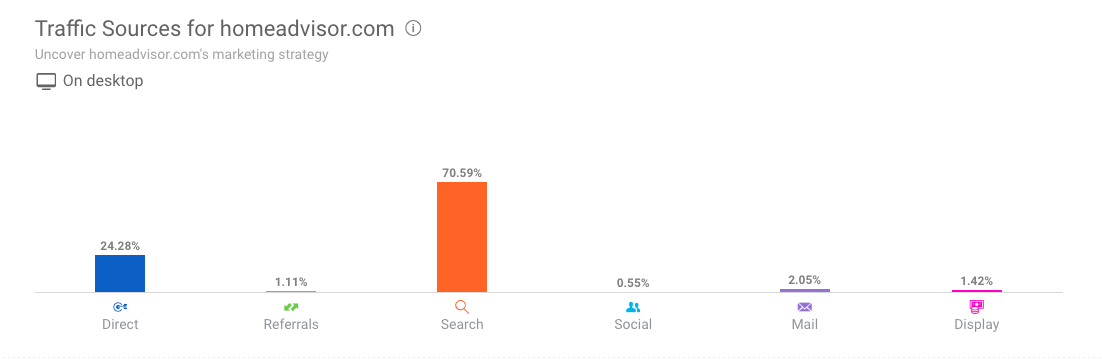Click the desktop monitor icon
Viewport: 1102px width, 364px height.
[x=46, y=82]
